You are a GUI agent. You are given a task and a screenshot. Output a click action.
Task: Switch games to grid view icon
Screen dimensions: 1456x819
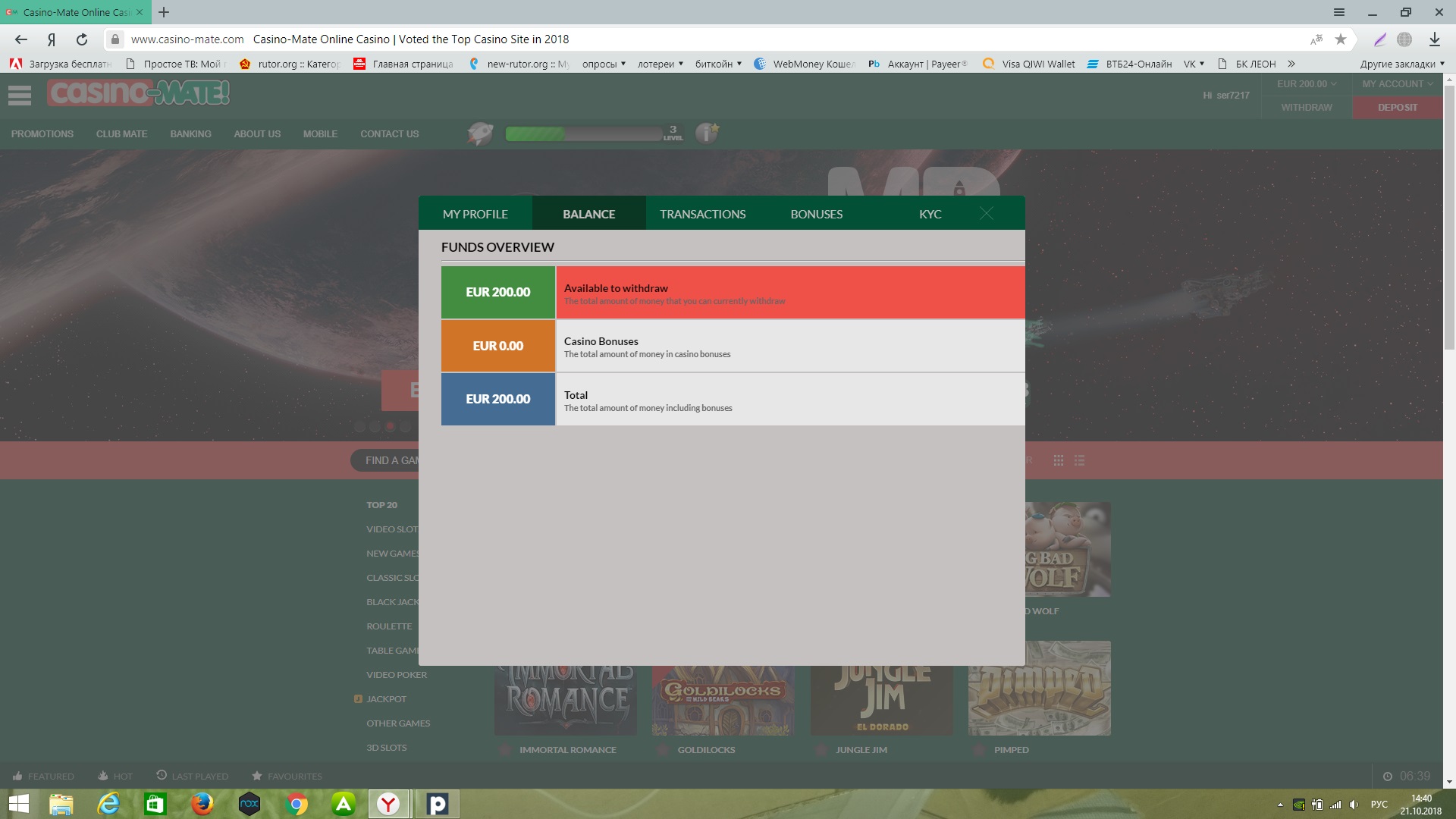click(1059, 460)
